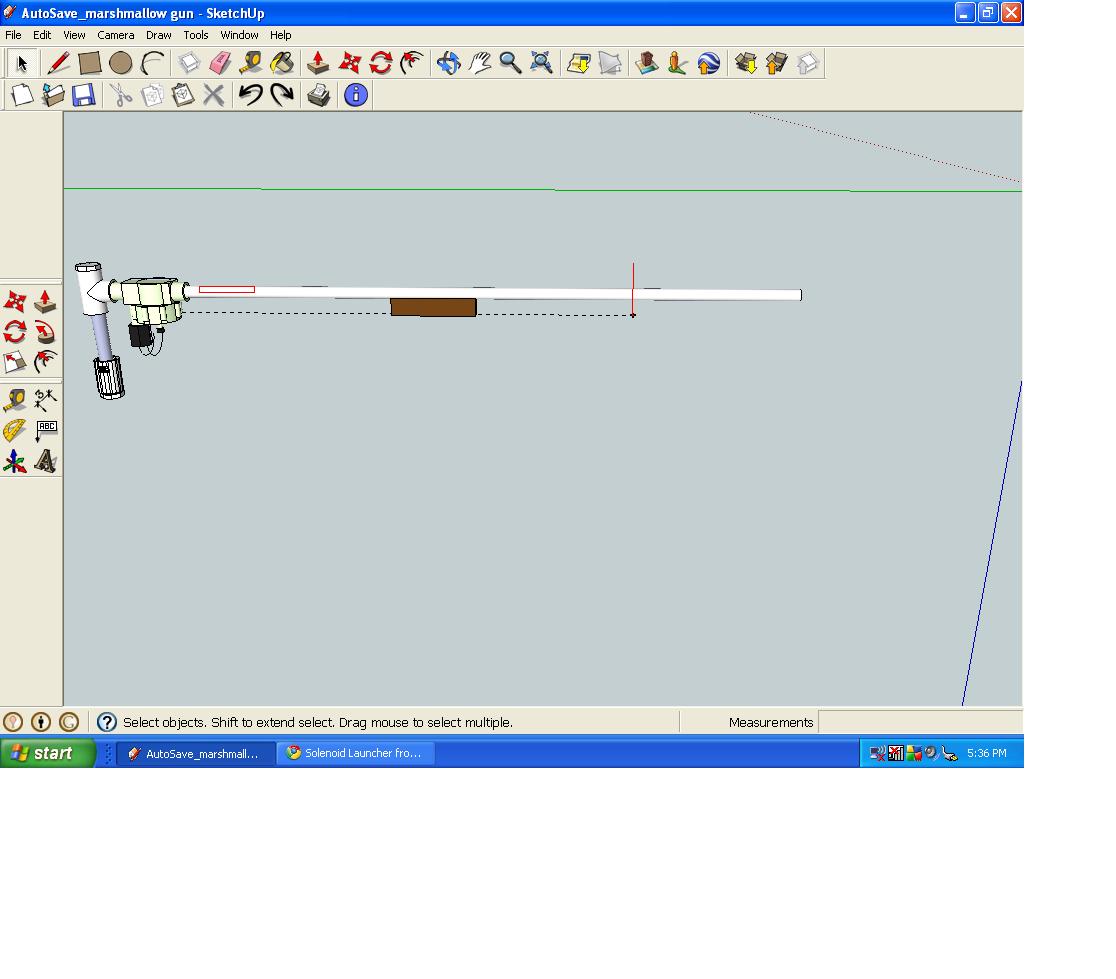Click the Eraser tool
1116x979 pixels.
220,64
